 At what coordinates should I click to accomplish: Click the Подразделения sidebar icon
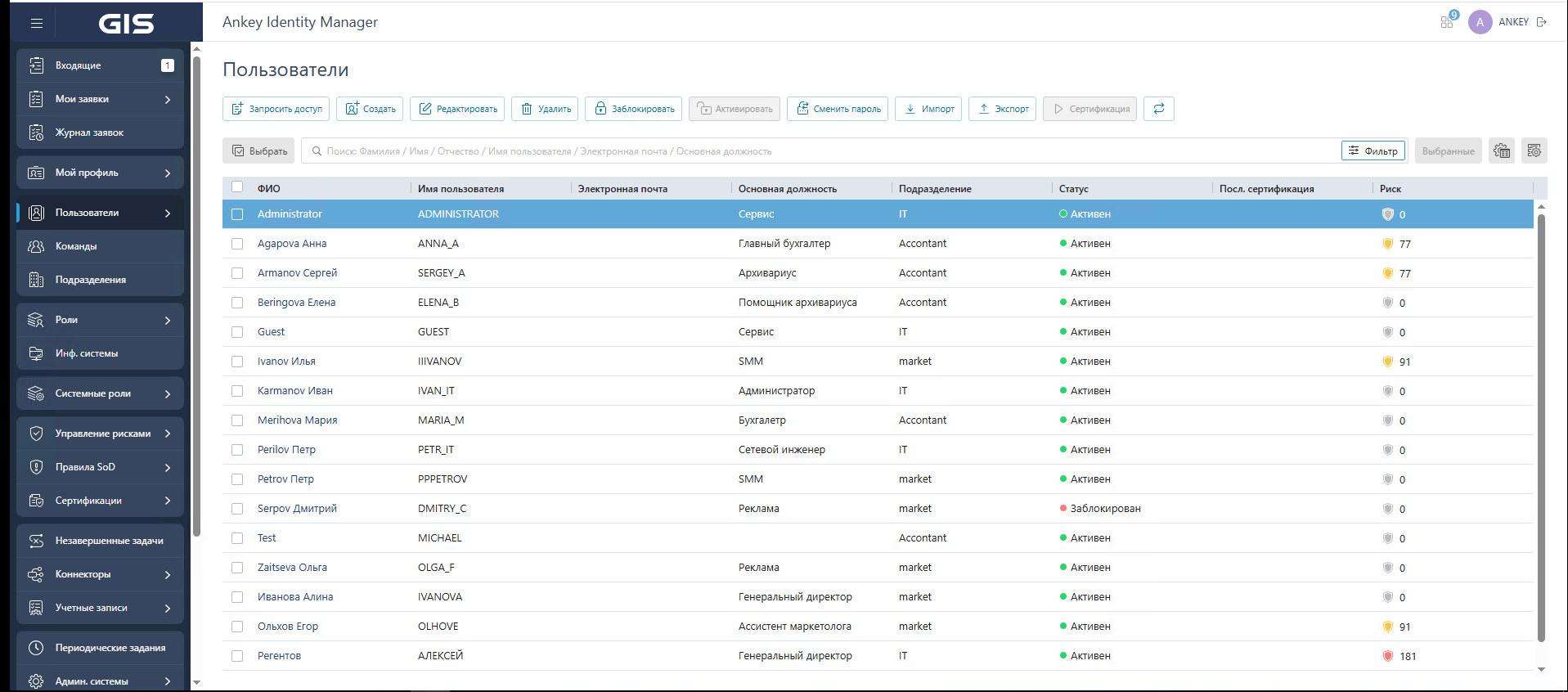pos(36,280)
